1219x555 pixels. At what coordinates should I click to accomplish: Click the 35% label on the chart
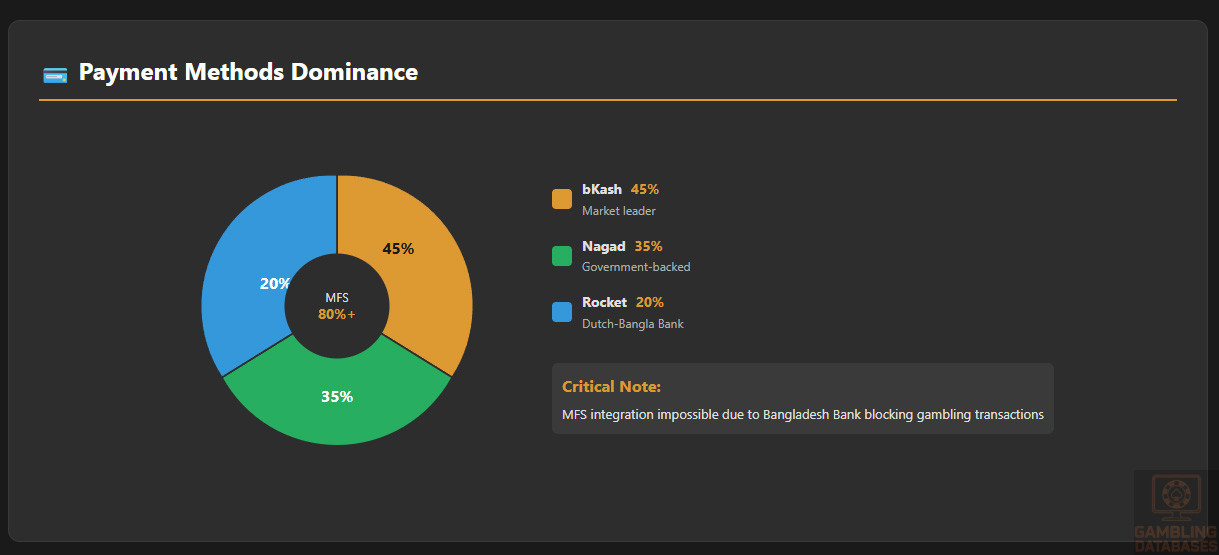pos(337,397)
